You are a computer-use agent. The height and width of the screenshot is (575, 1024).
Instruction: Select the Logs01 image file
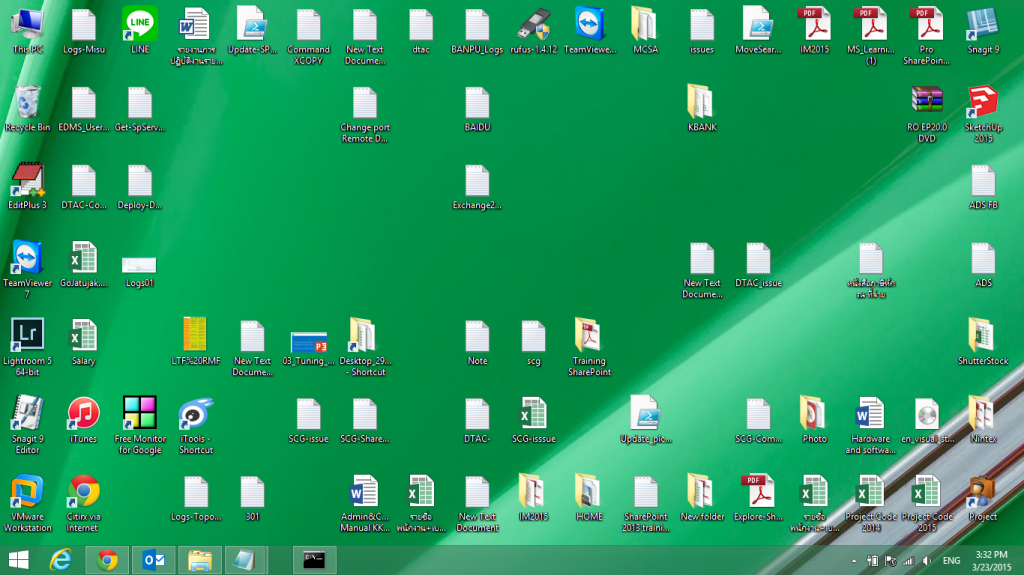[x=140, y=271]
